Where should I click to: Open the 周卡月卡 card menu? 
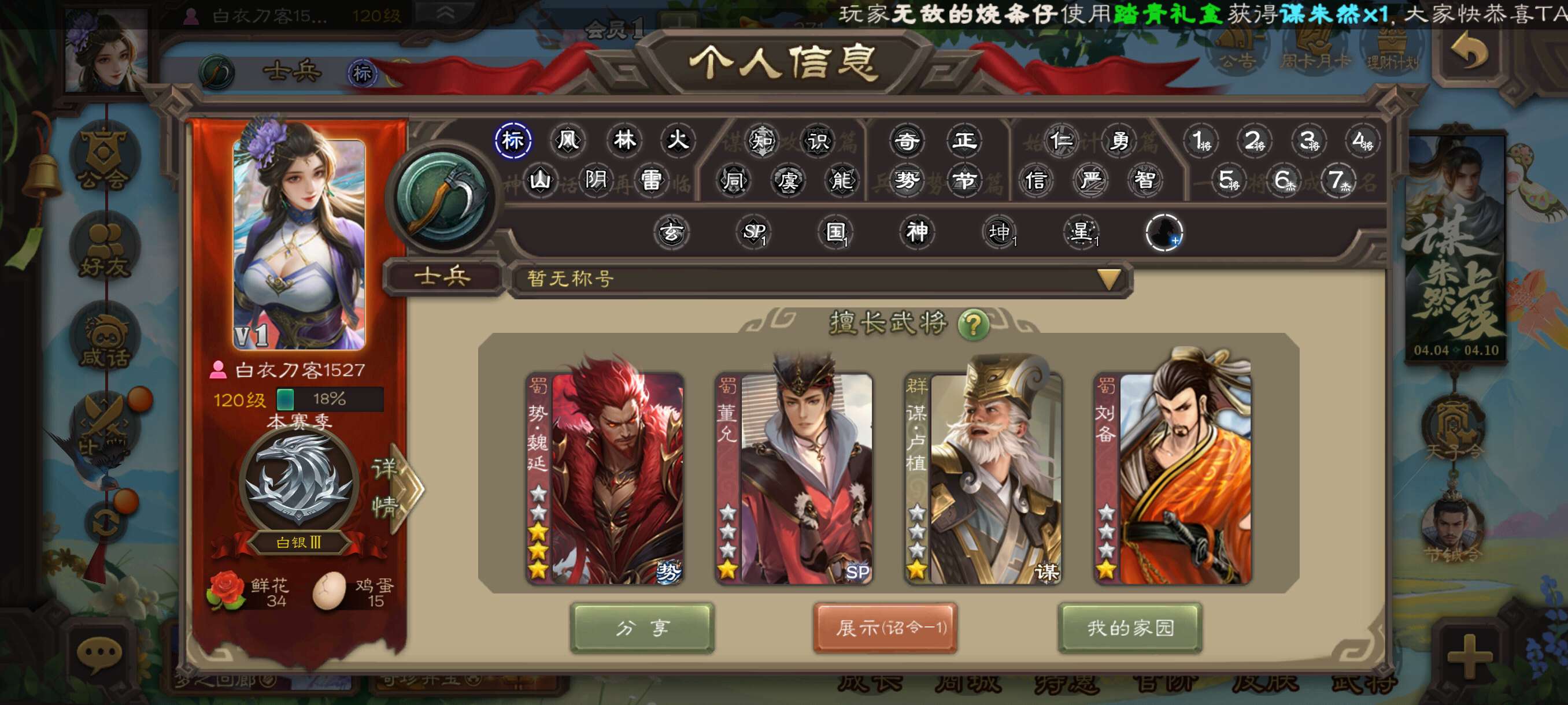point(1315,47)
